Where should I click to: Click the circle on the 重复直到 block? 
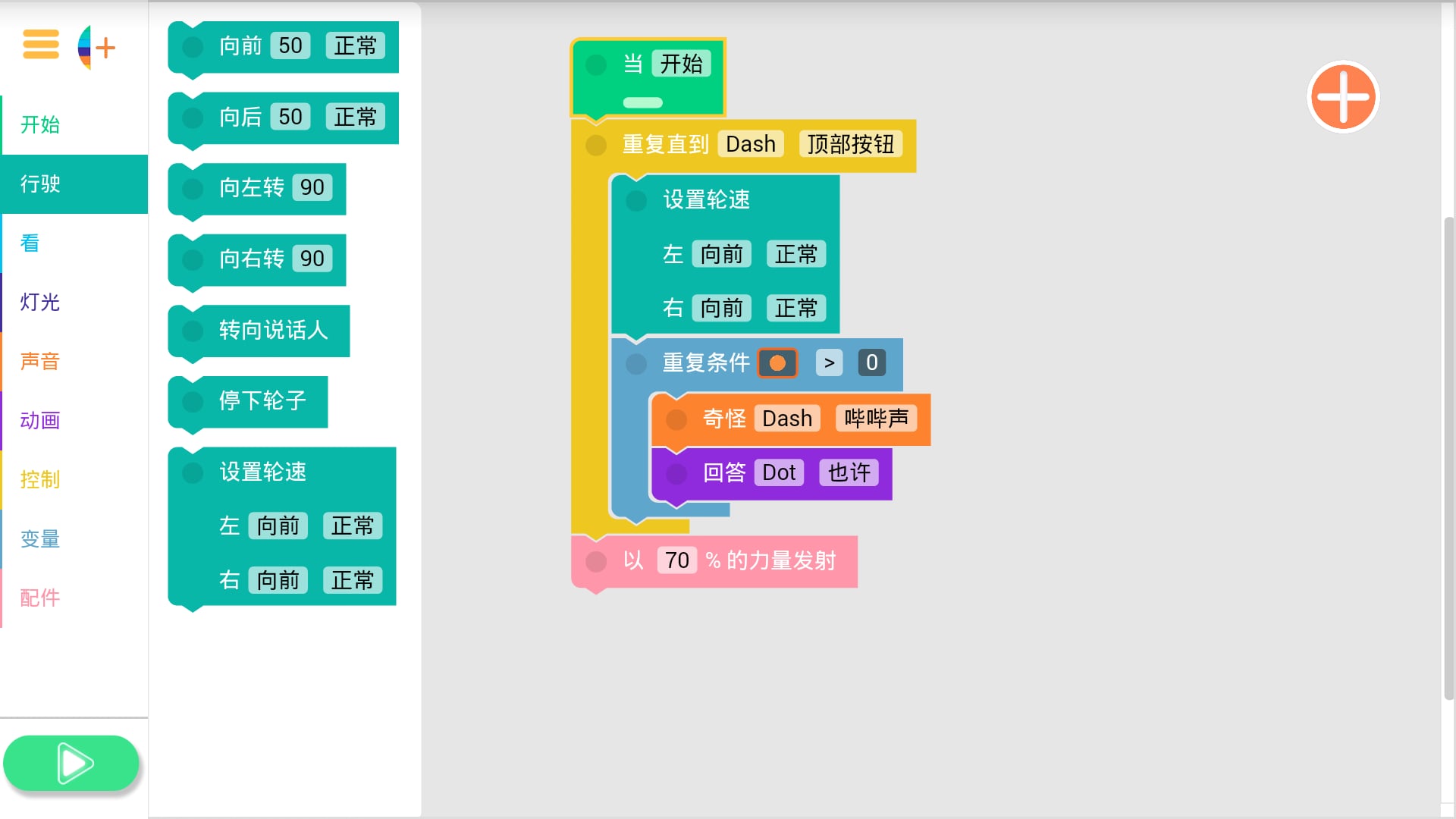coord(596,145)
